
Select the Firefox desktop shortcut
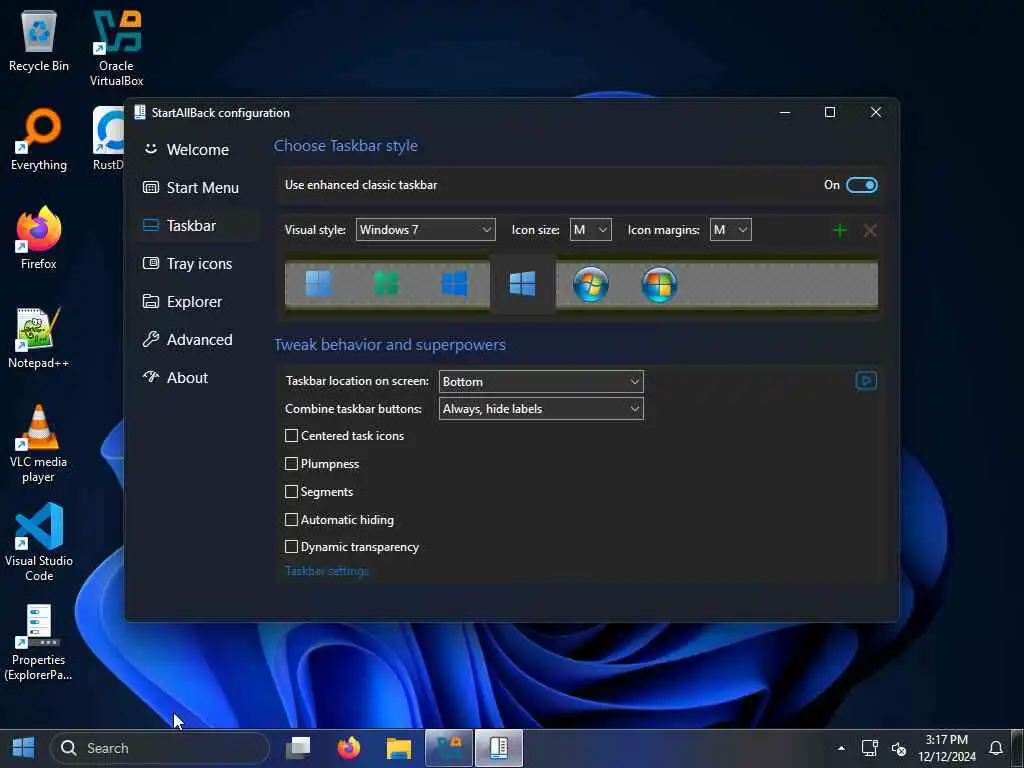(x=39, y=238)
